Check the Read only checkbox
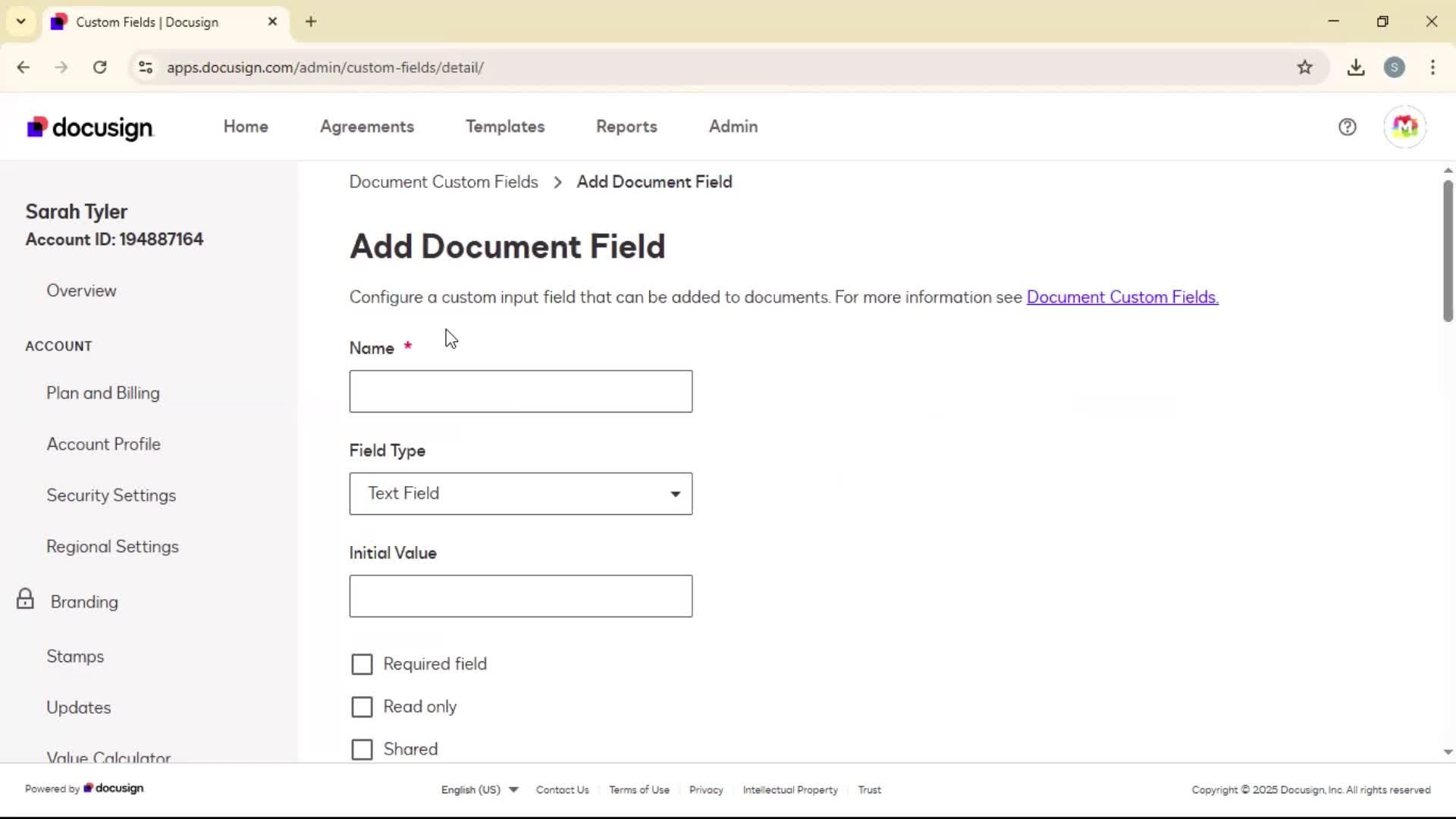This screenshot has height=819, width=1456. [x=362, y=707]
